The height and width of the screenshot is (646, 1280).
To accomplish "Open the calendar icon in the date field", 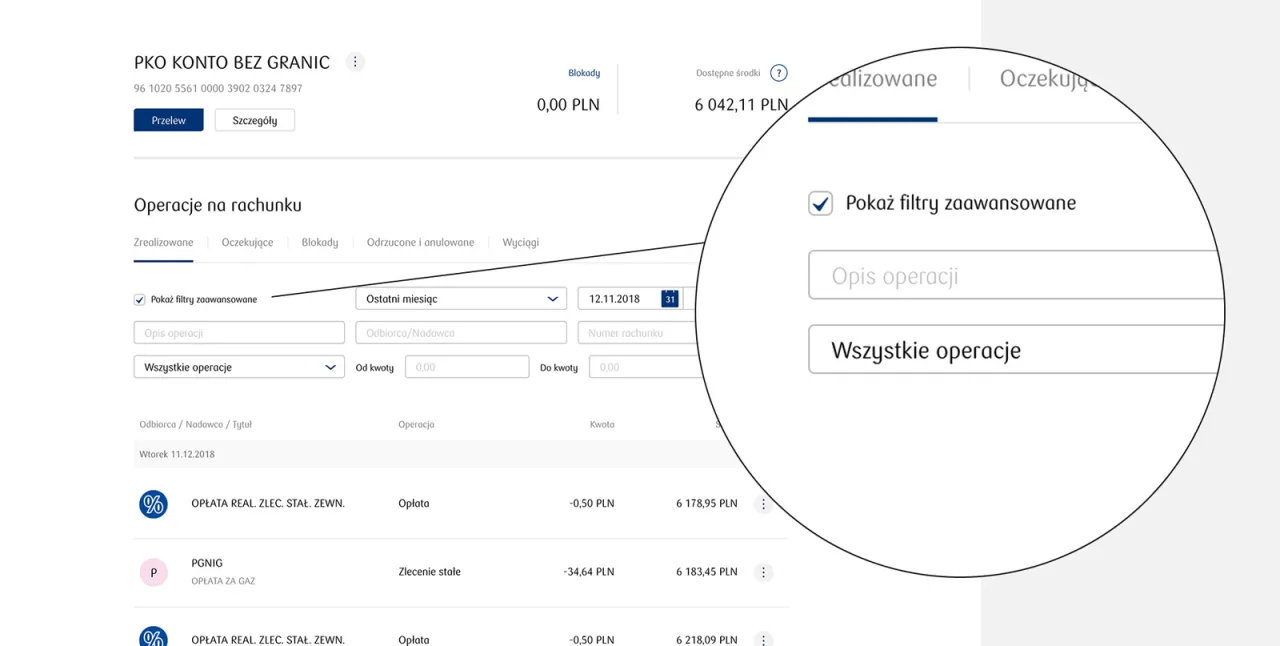I will pos(670,299).
